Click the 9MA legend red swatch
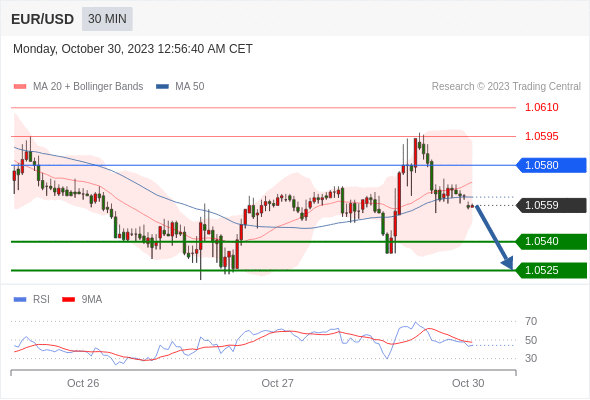This screenshot has width=590, height=400. tap(68, 300)
